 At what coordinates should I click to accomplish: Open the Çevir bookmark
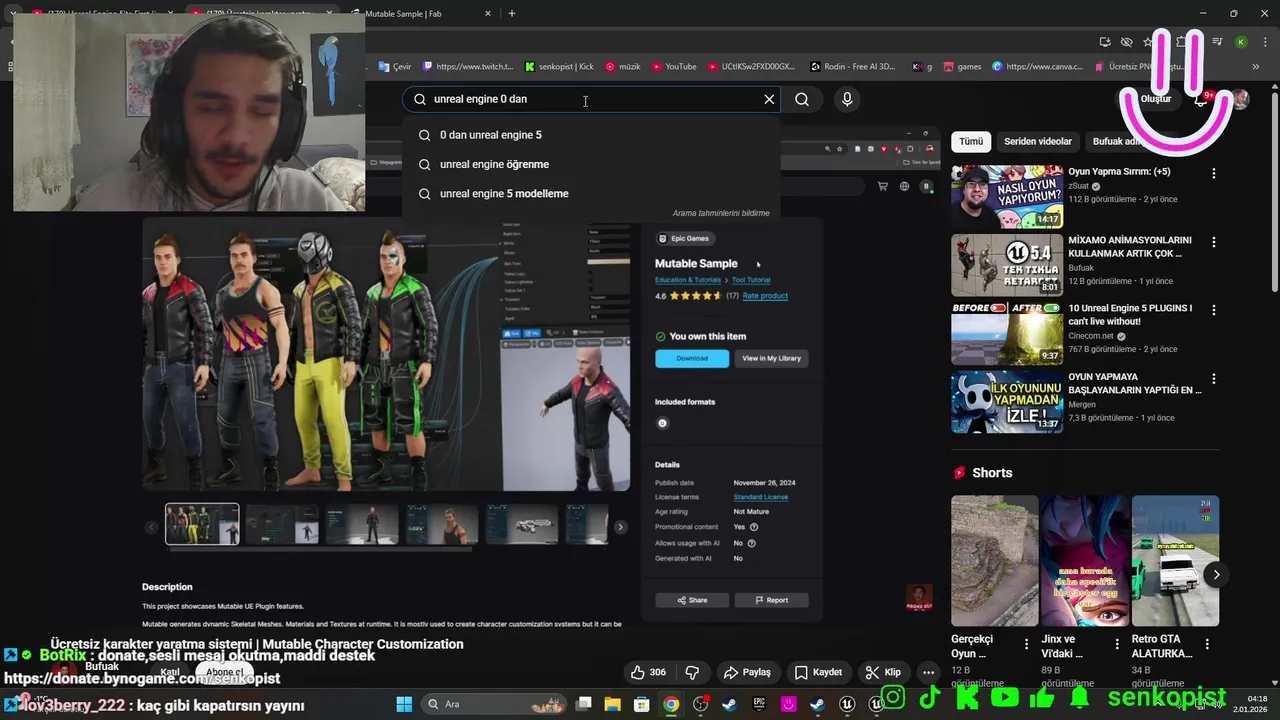(x=395, y=67)
